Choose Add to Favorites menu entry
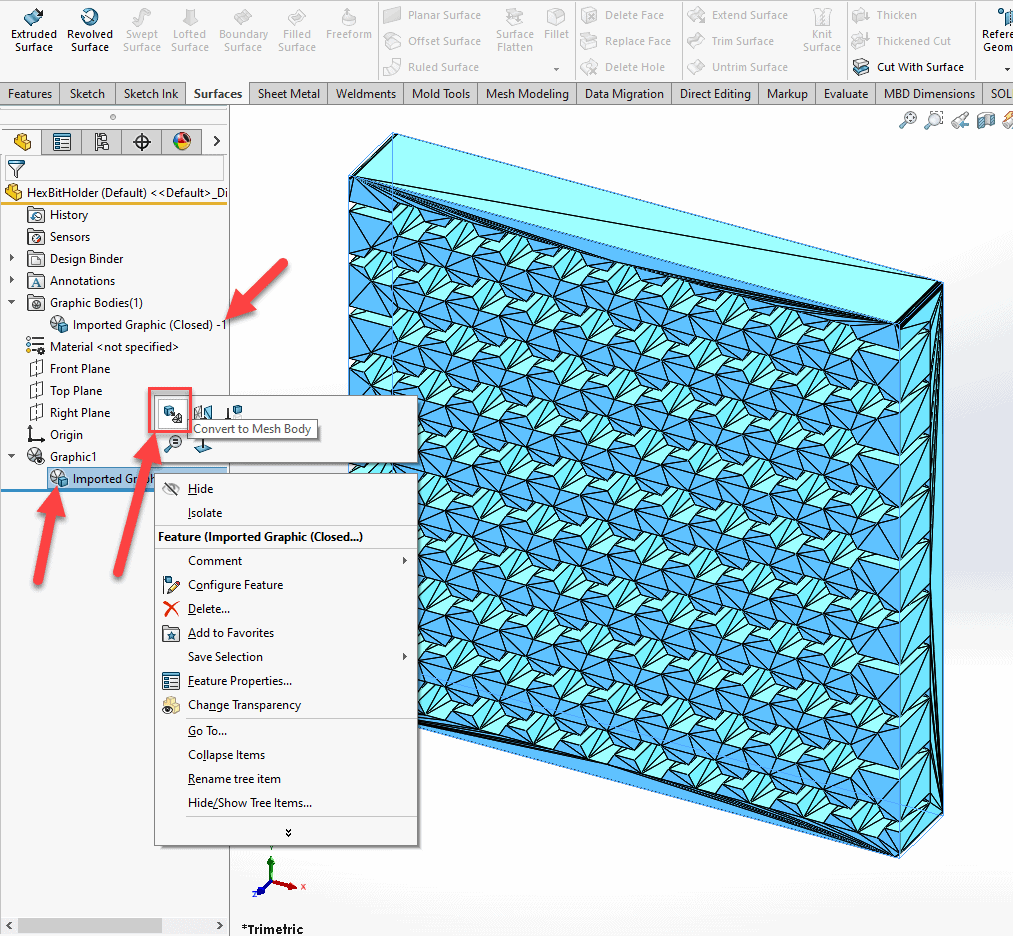The image size is (1013, 936). pos(286,633)
